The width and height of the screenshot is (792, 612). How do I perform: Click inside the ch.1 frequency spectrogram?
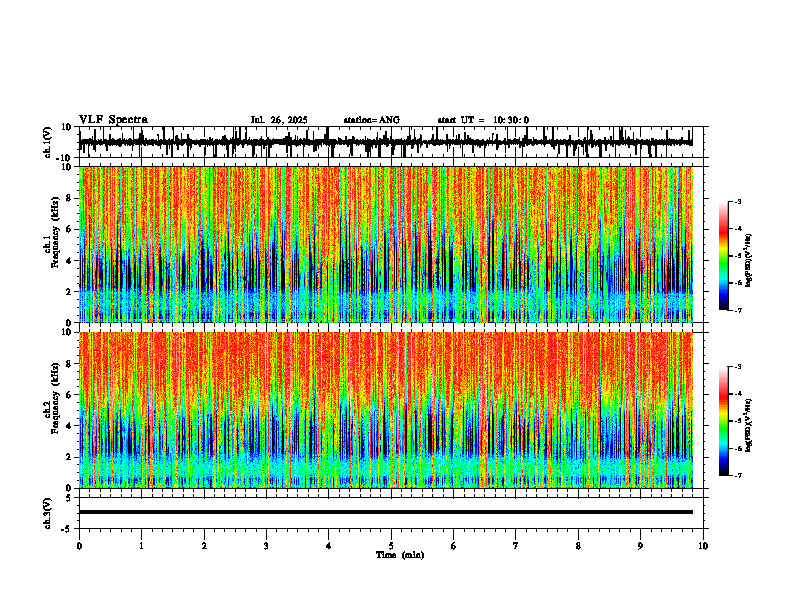coord(386,244)
